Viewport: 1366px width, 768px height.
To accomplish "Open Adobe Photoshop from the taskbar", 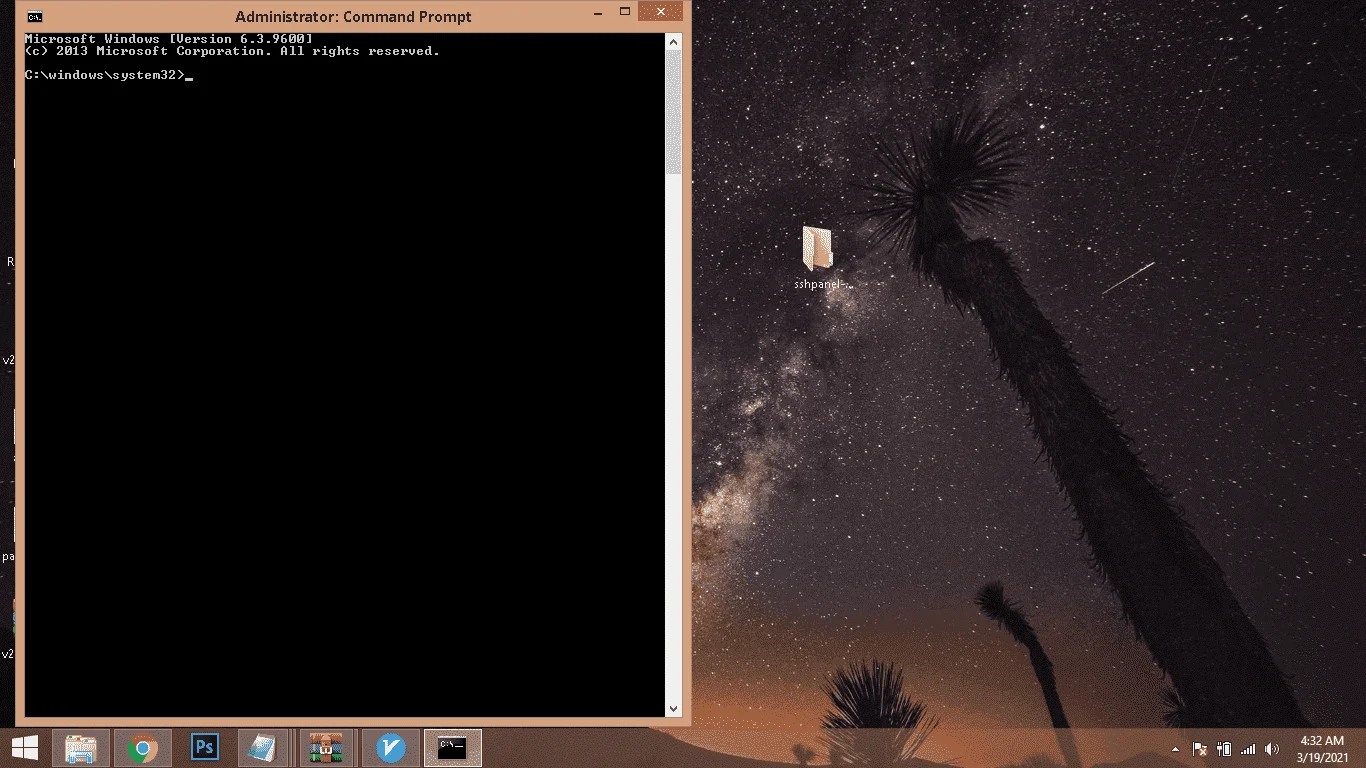I will click(205, 748).
